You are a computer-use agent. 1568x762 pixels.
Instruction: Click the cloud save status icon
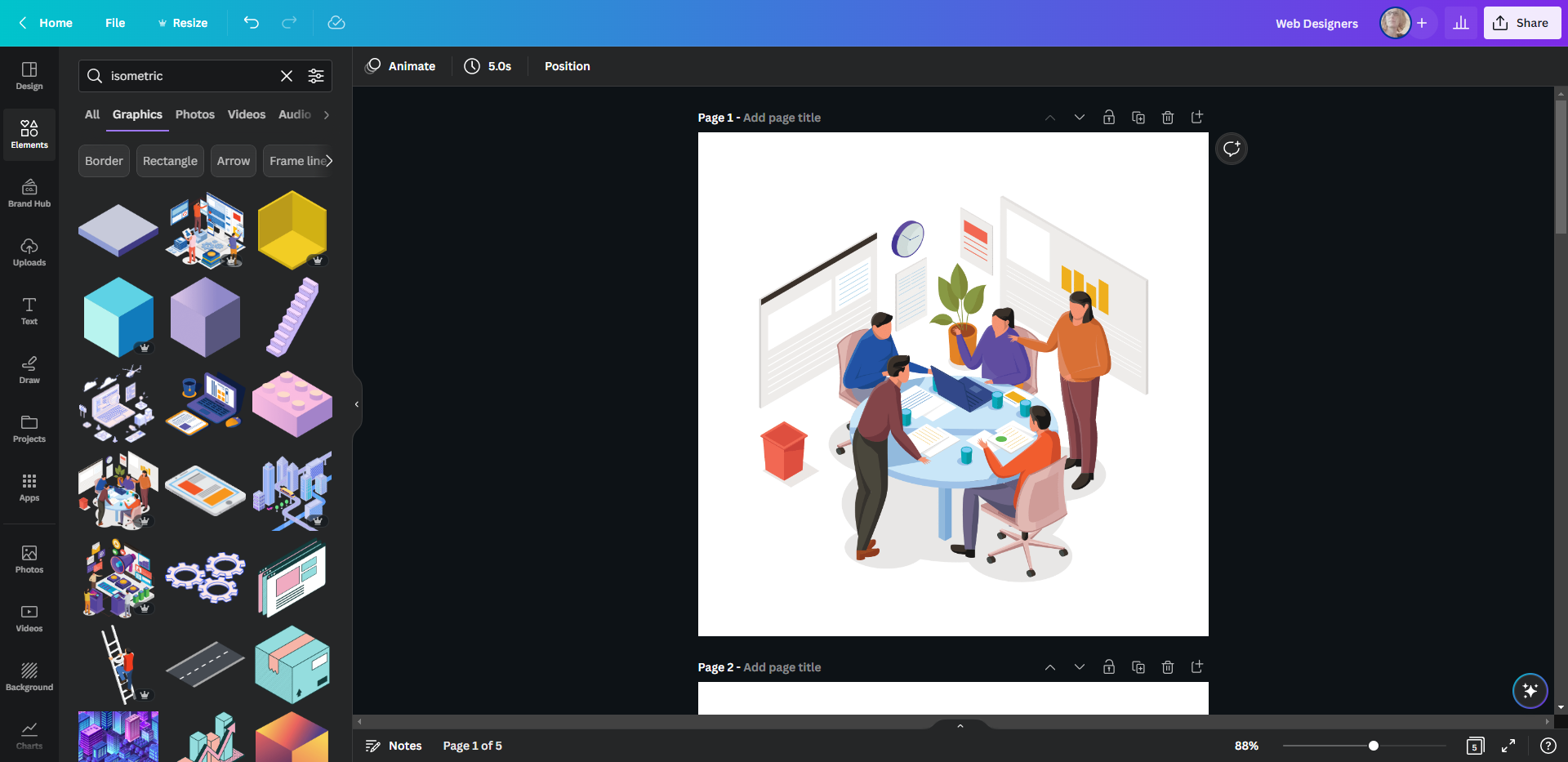click(336, 23)
